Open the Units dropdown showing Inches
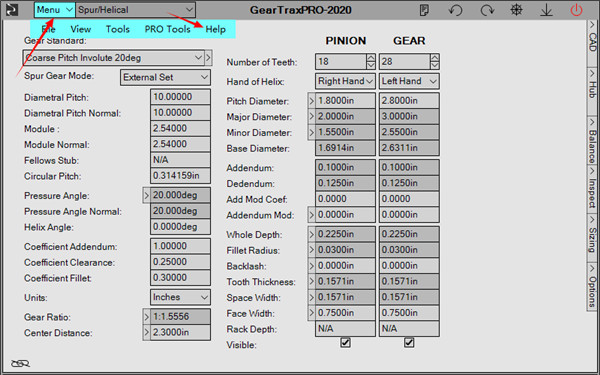 (x=180, y=297)
